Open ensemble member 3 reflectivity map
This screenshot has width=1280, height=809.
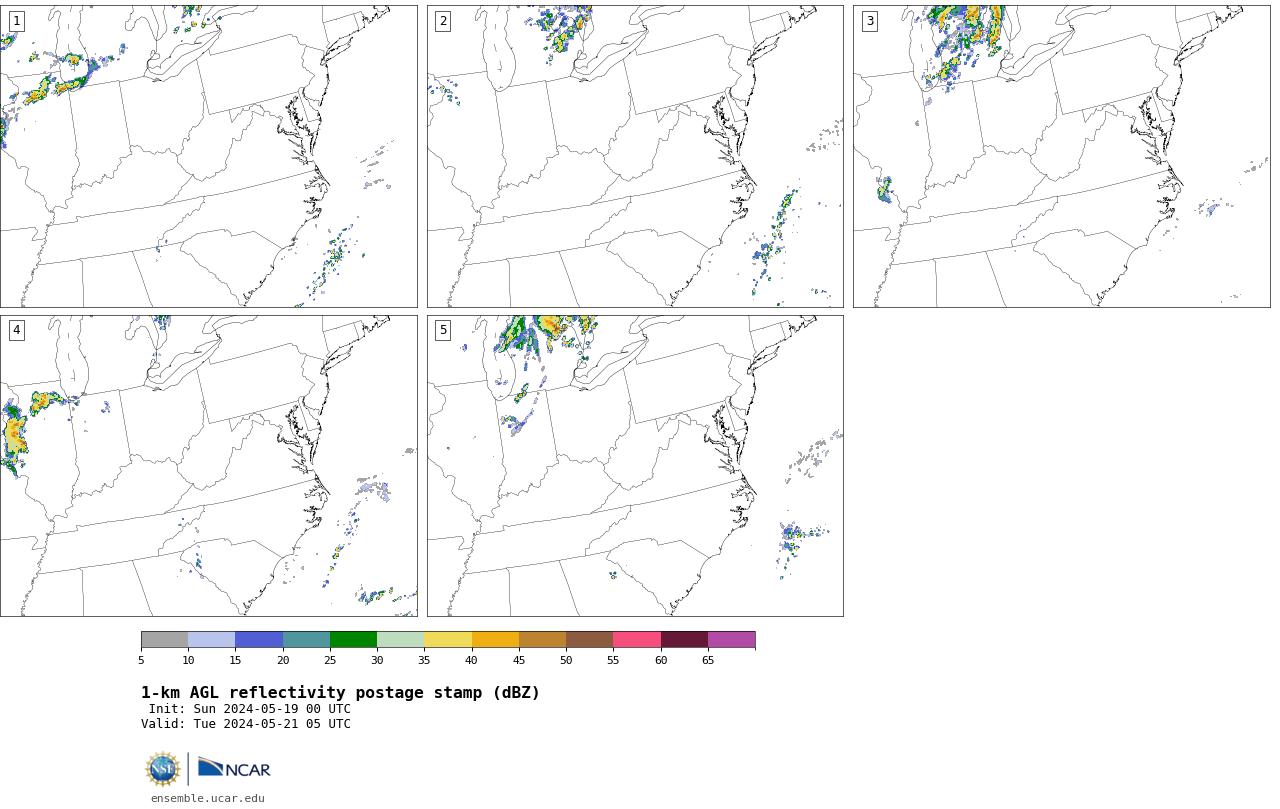[x=1061, y=156]
